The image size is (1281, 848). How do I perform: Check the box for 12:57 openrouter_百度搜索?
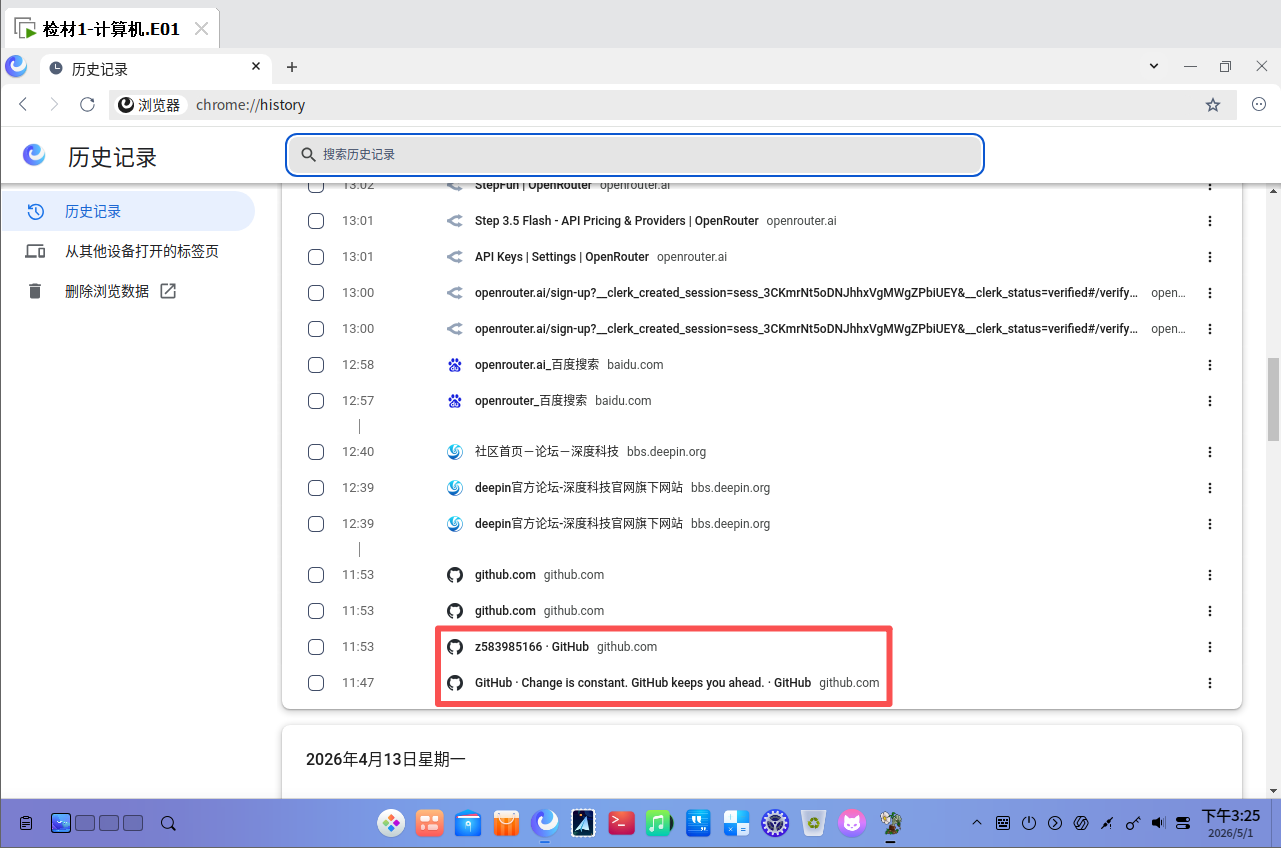316,401
